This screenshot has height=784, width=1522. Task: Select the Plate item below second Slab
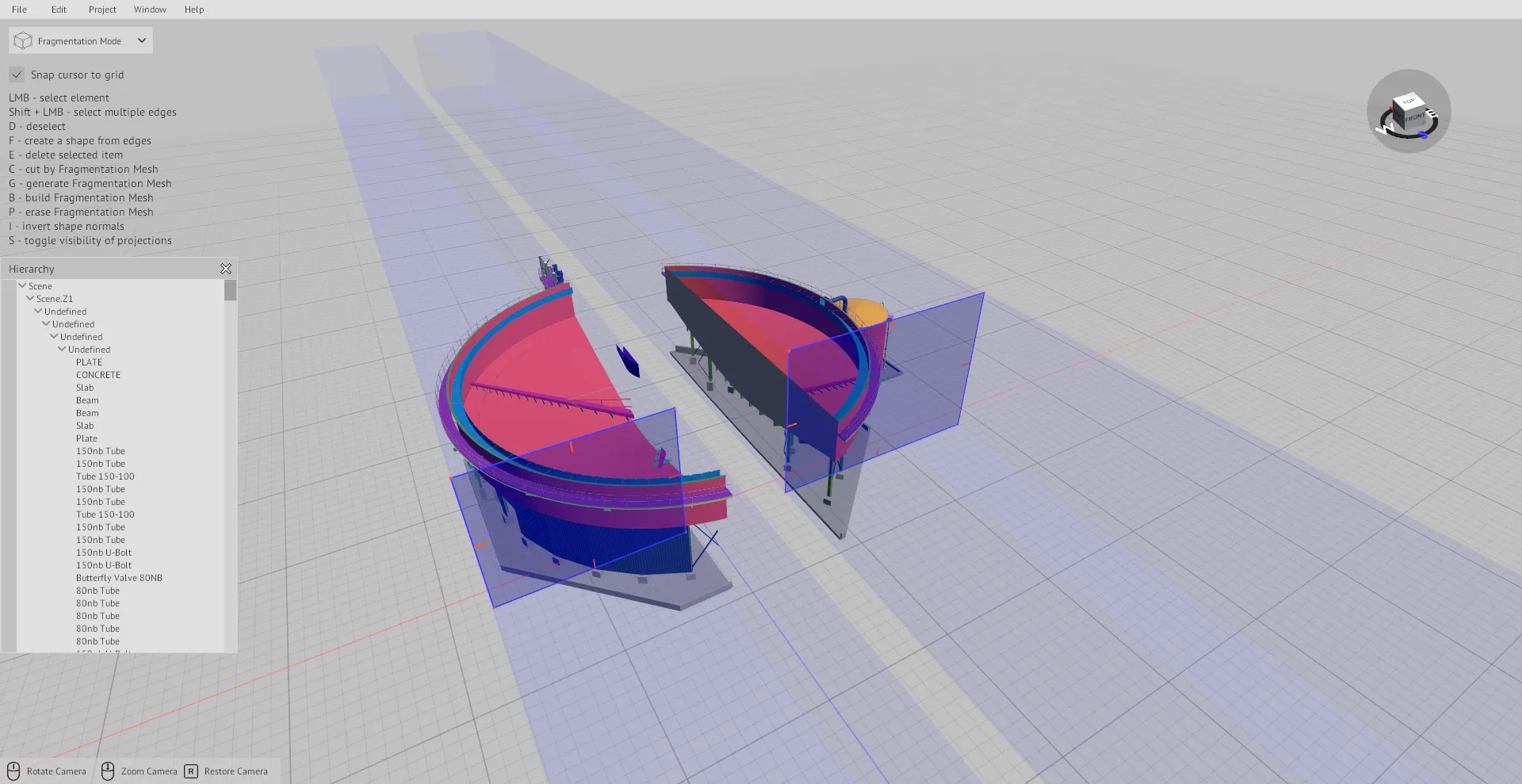86,438
